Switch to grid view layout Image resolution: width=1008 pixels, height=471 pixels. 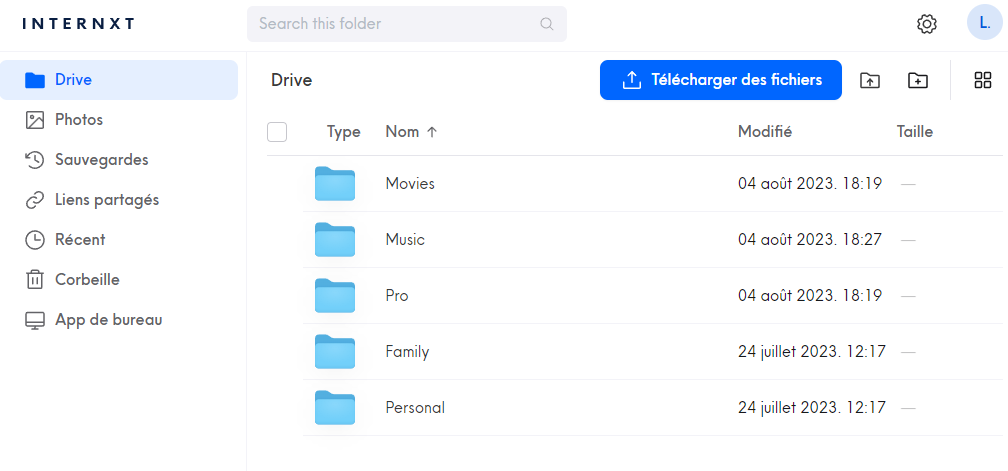(x=982, y=81)
